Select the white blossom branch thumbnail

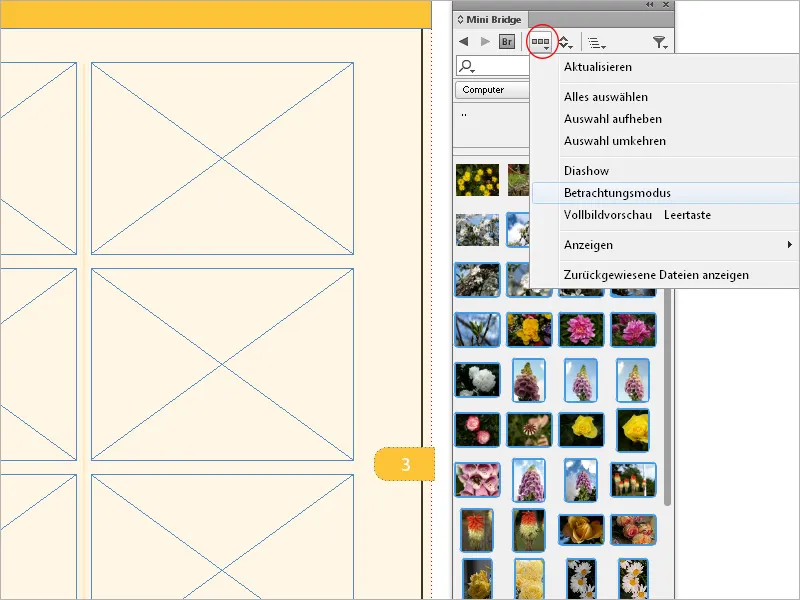coord(478,230)
